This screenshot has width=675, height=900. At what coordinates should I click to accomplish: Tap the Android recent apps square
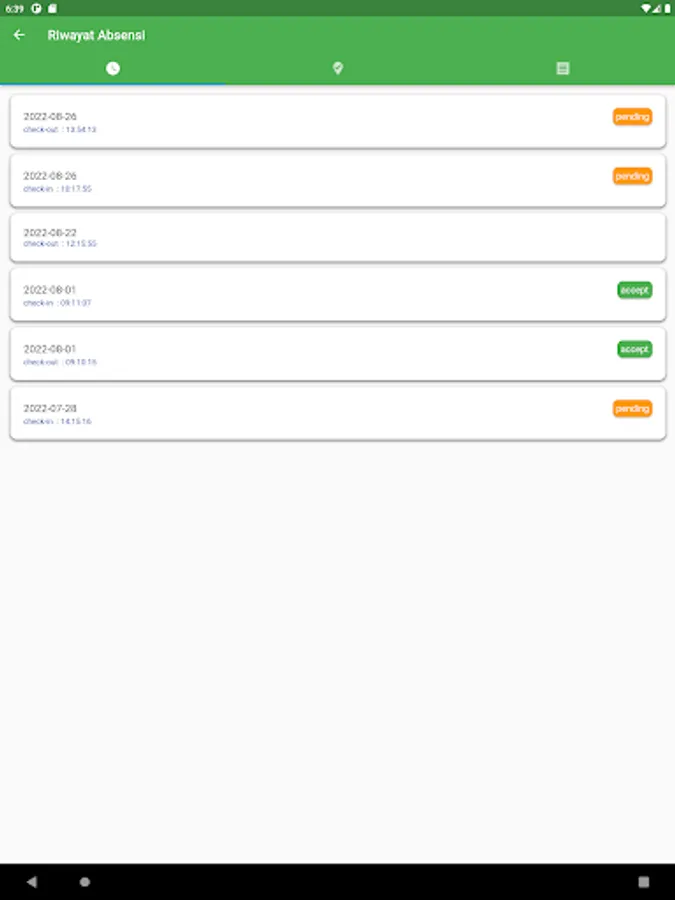(x=643, y=882)
